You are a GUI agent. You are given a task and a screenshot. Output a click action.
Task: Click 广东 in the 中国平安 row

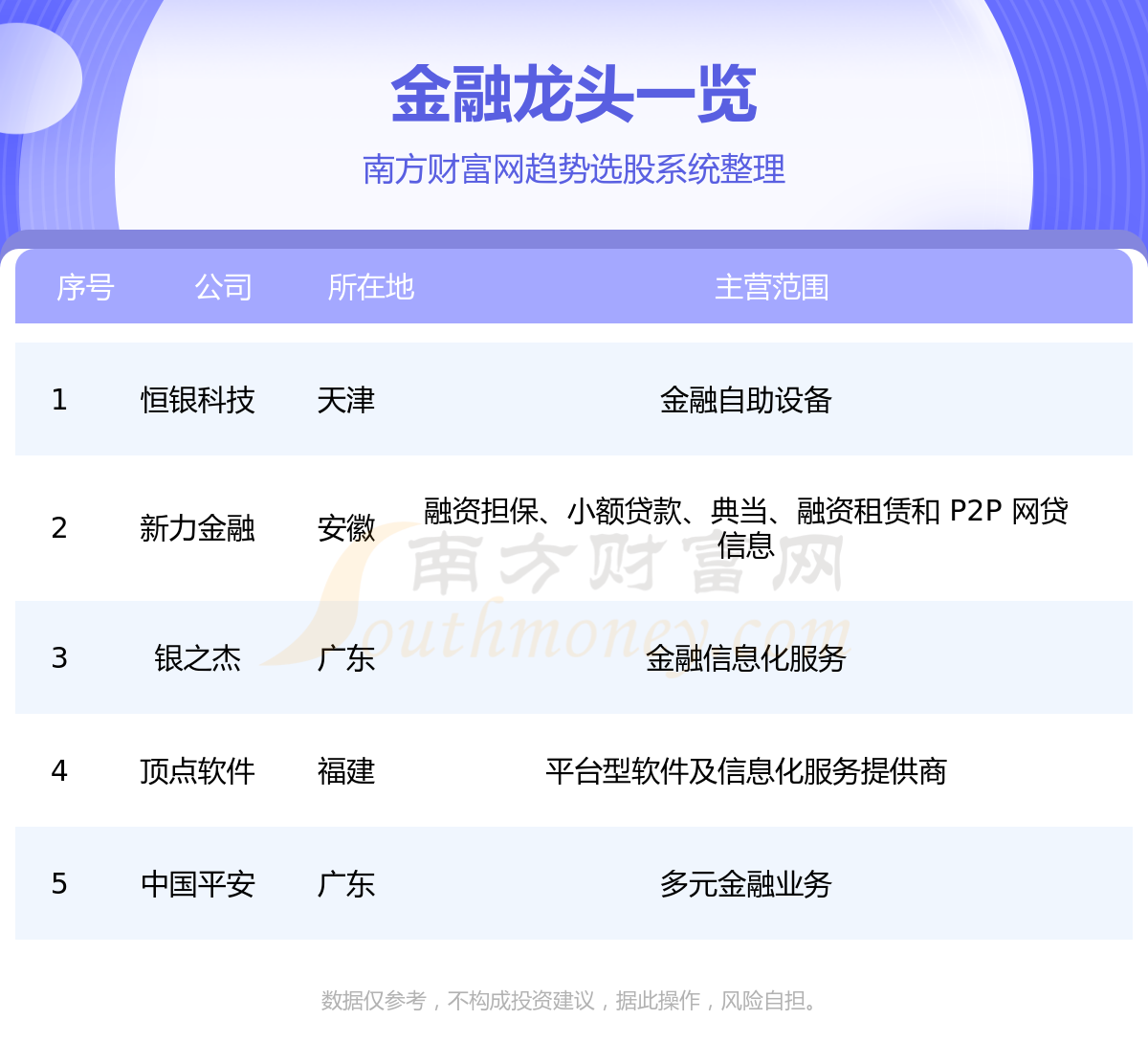(x=345, y=884)
